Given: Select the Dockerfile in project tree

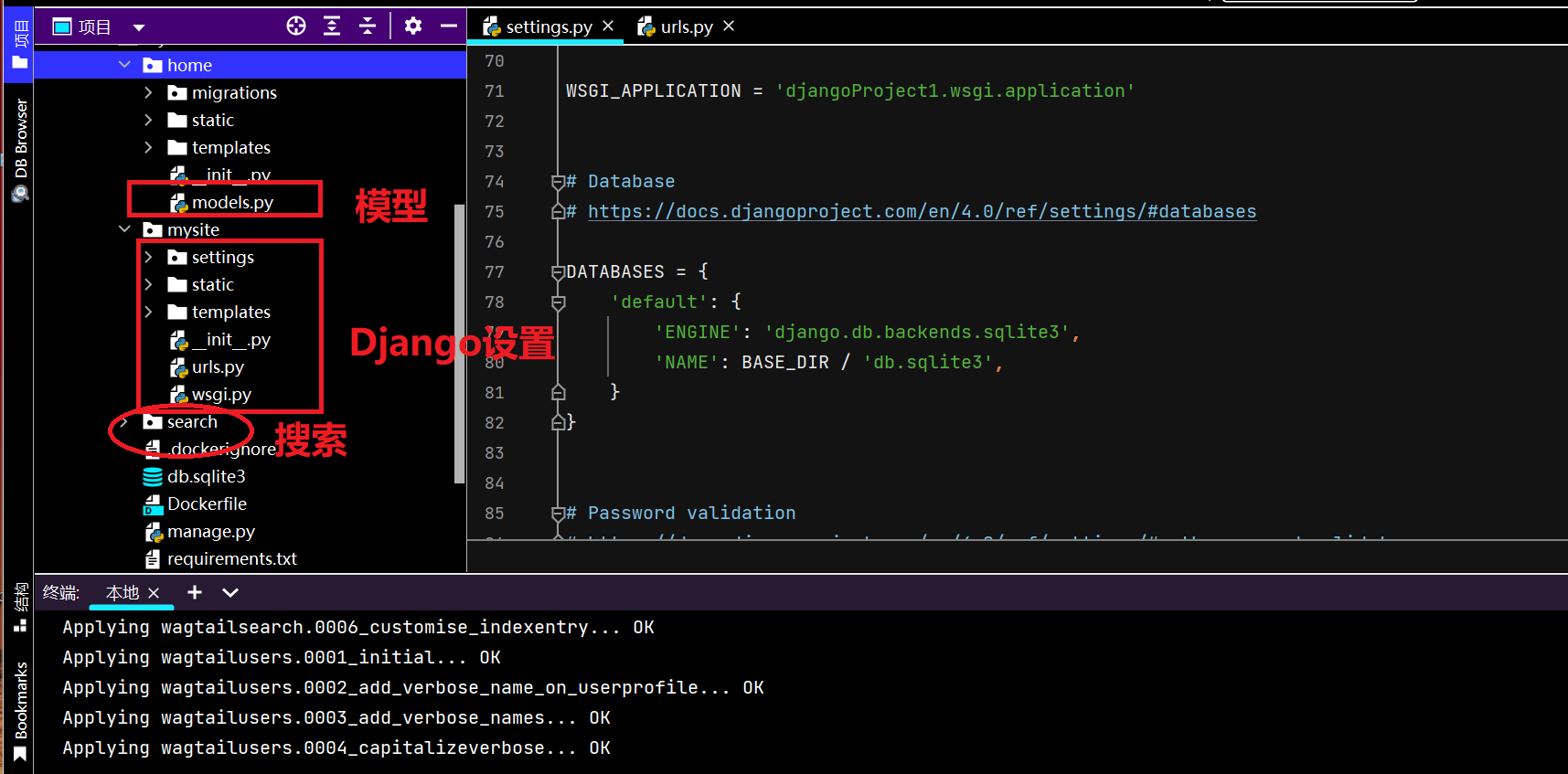Looking at the screenshot, I should [207, 504].
